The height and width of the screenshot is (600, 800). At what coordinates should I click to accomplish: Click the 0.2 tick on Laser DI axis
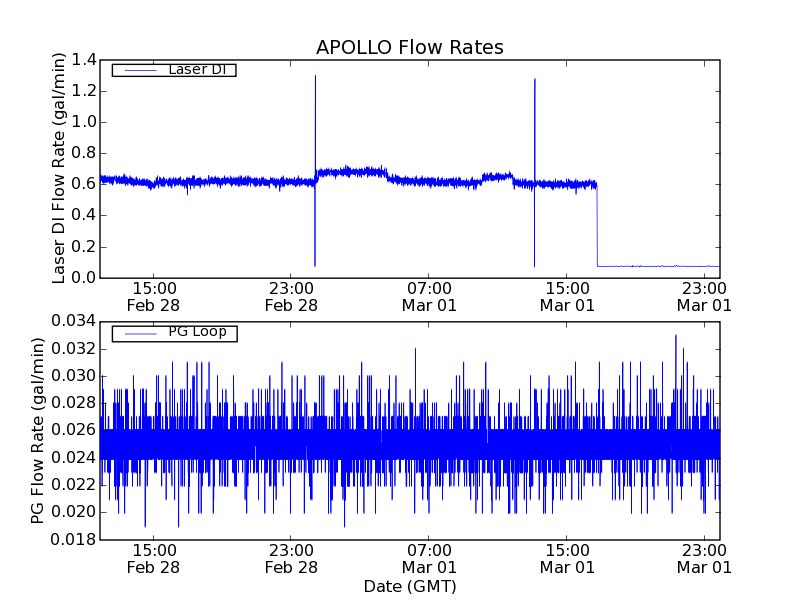[84, 247]
